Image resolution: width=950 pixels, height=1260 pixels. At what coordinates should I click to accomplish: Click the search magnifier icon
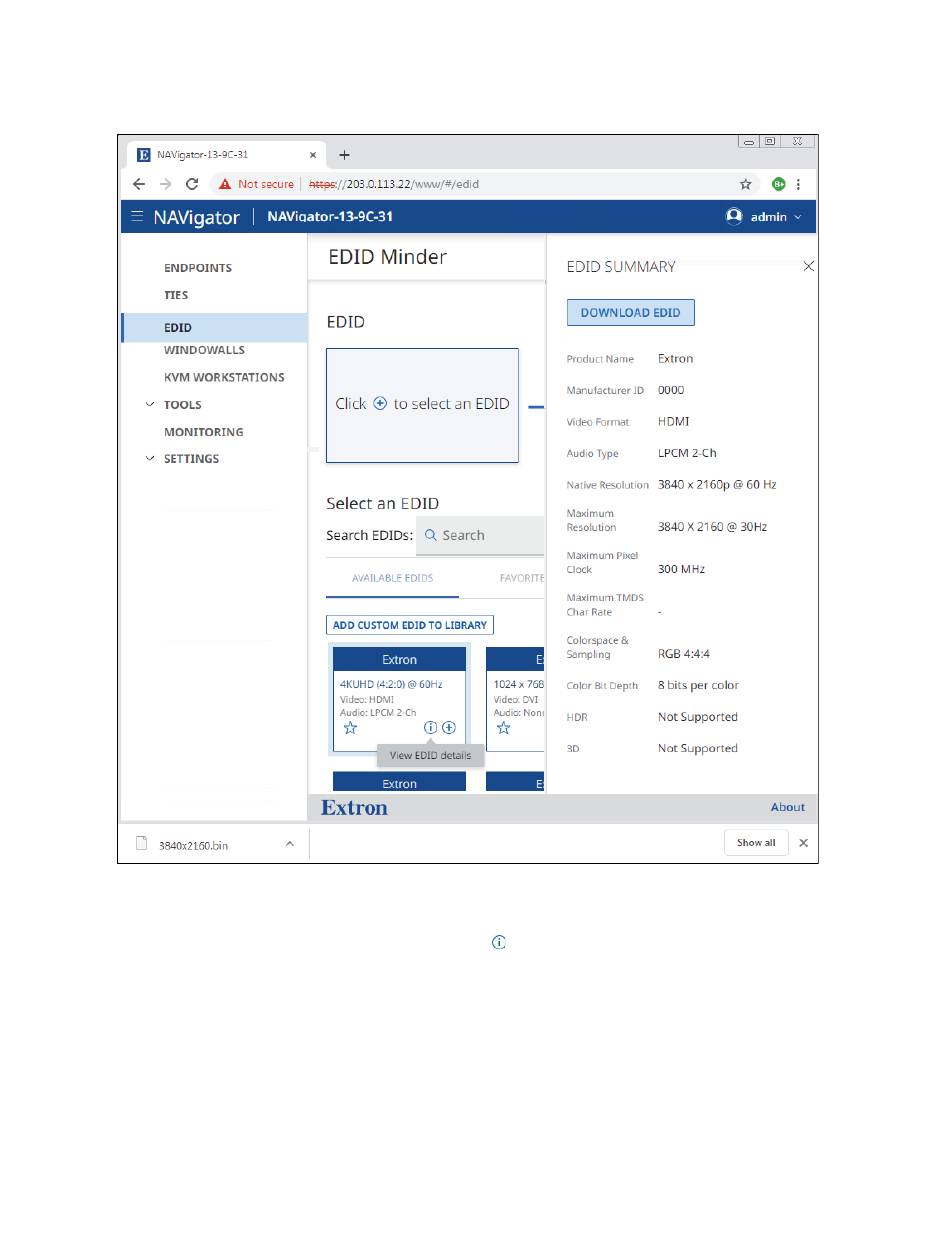pos(430,535)
